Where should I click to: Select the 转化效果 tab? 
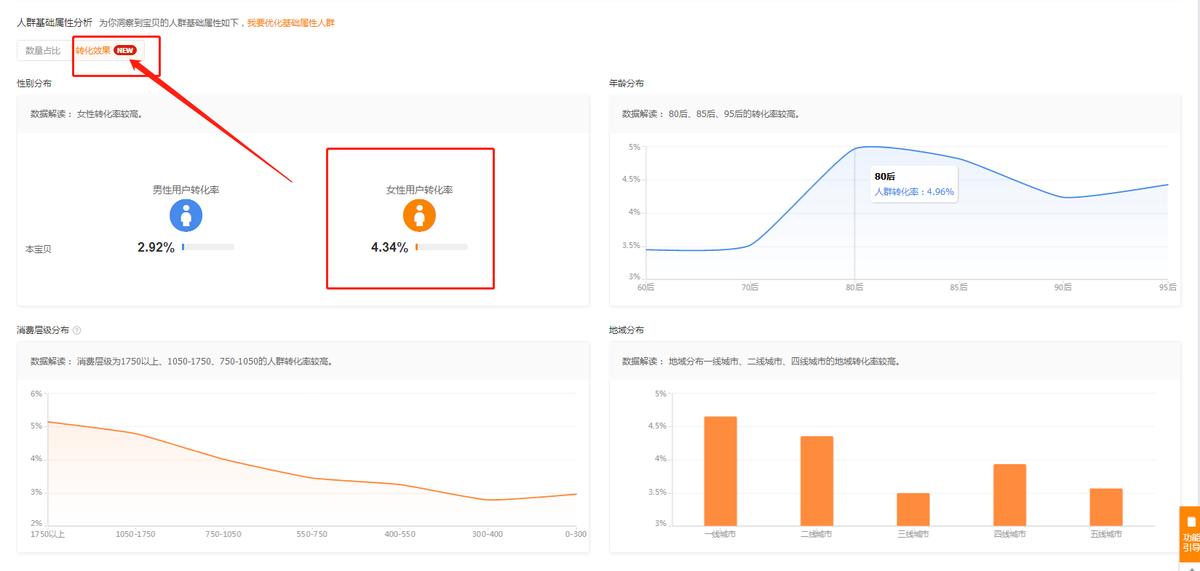tap(93, 50)
